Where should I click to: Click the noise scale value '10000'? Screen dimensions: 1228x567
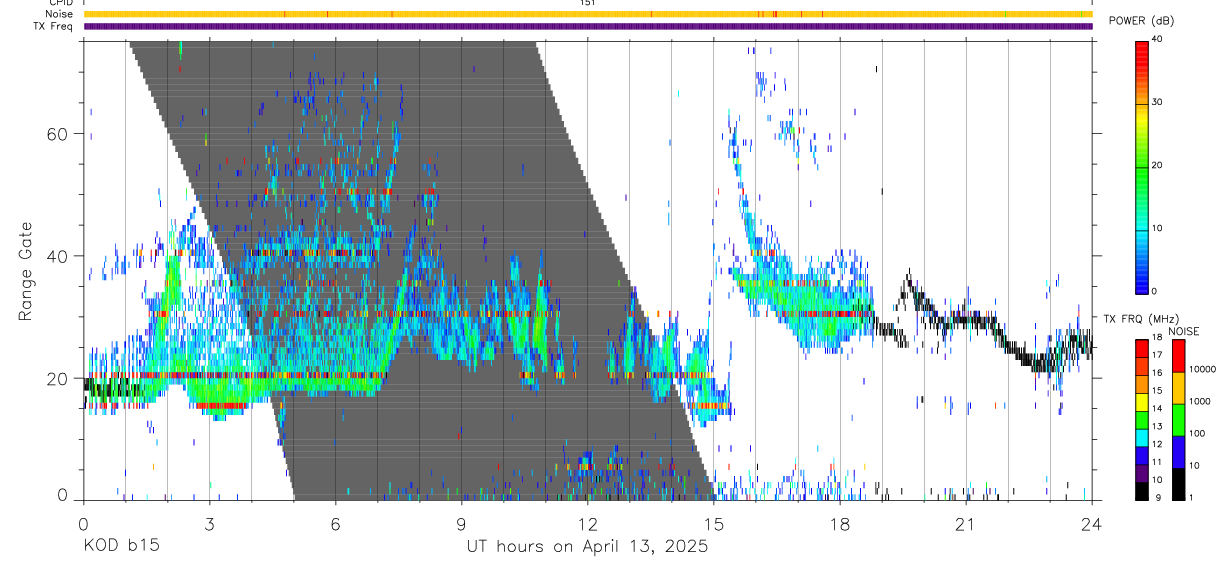[1202, 369]
